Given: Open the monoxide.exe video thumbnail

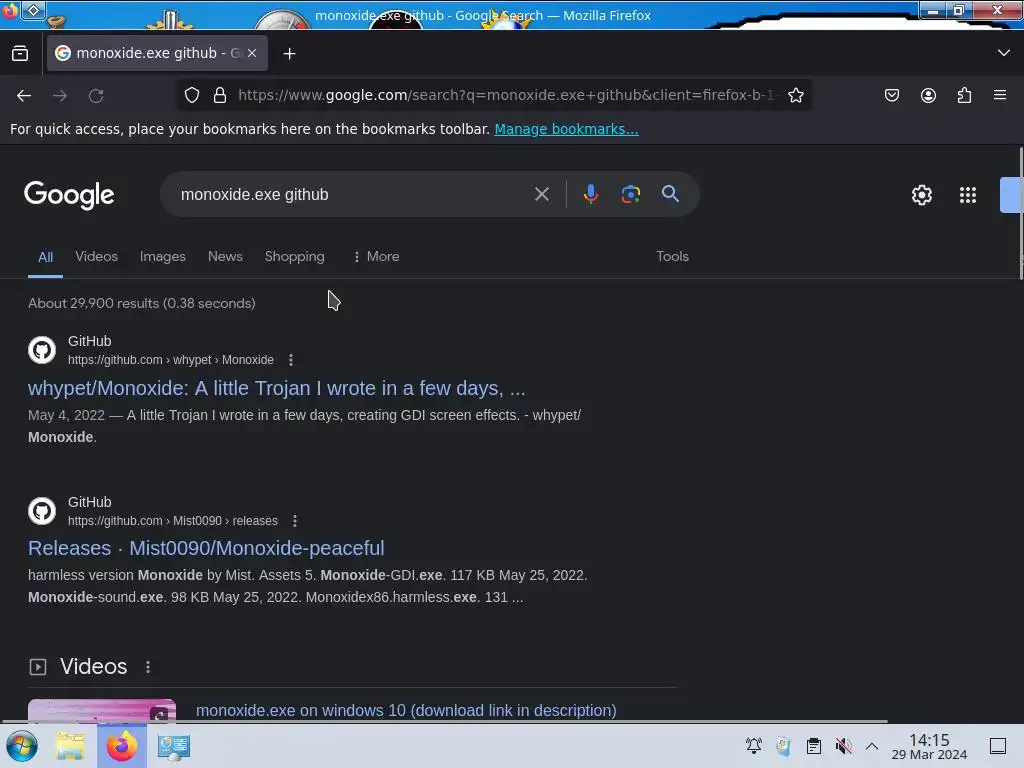Looking at the screenshot, I should (102, 711).
